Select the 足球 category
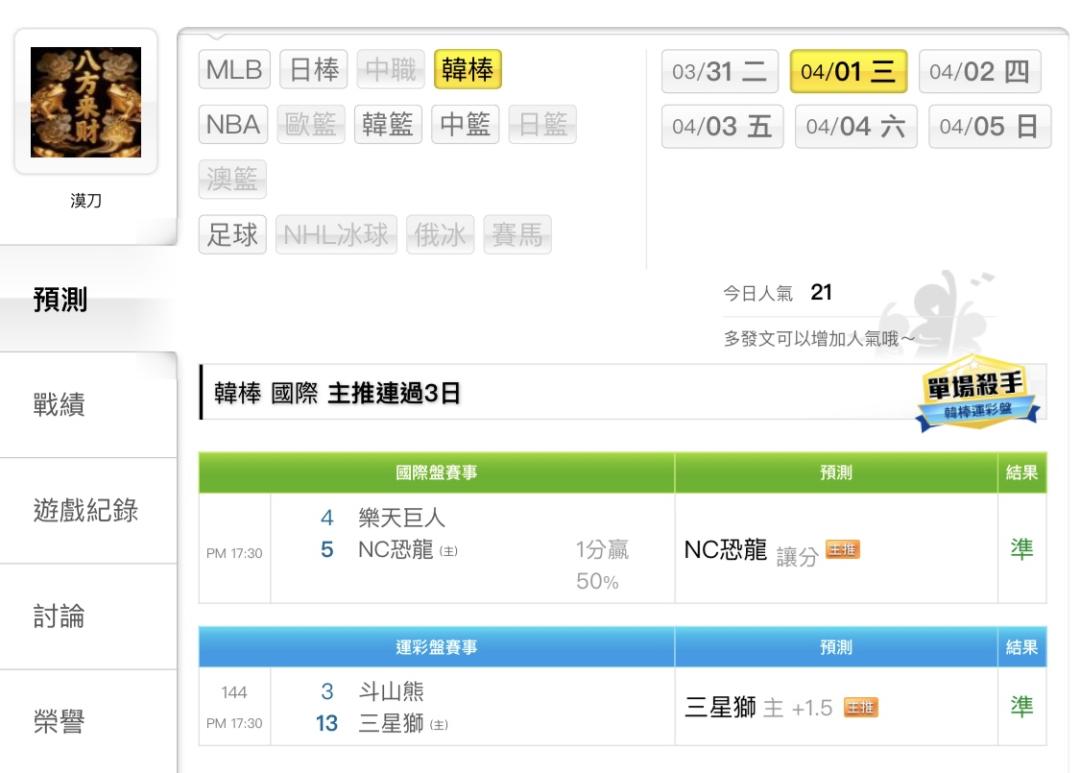The image size is (1080, 773). (x=233, y=235)
